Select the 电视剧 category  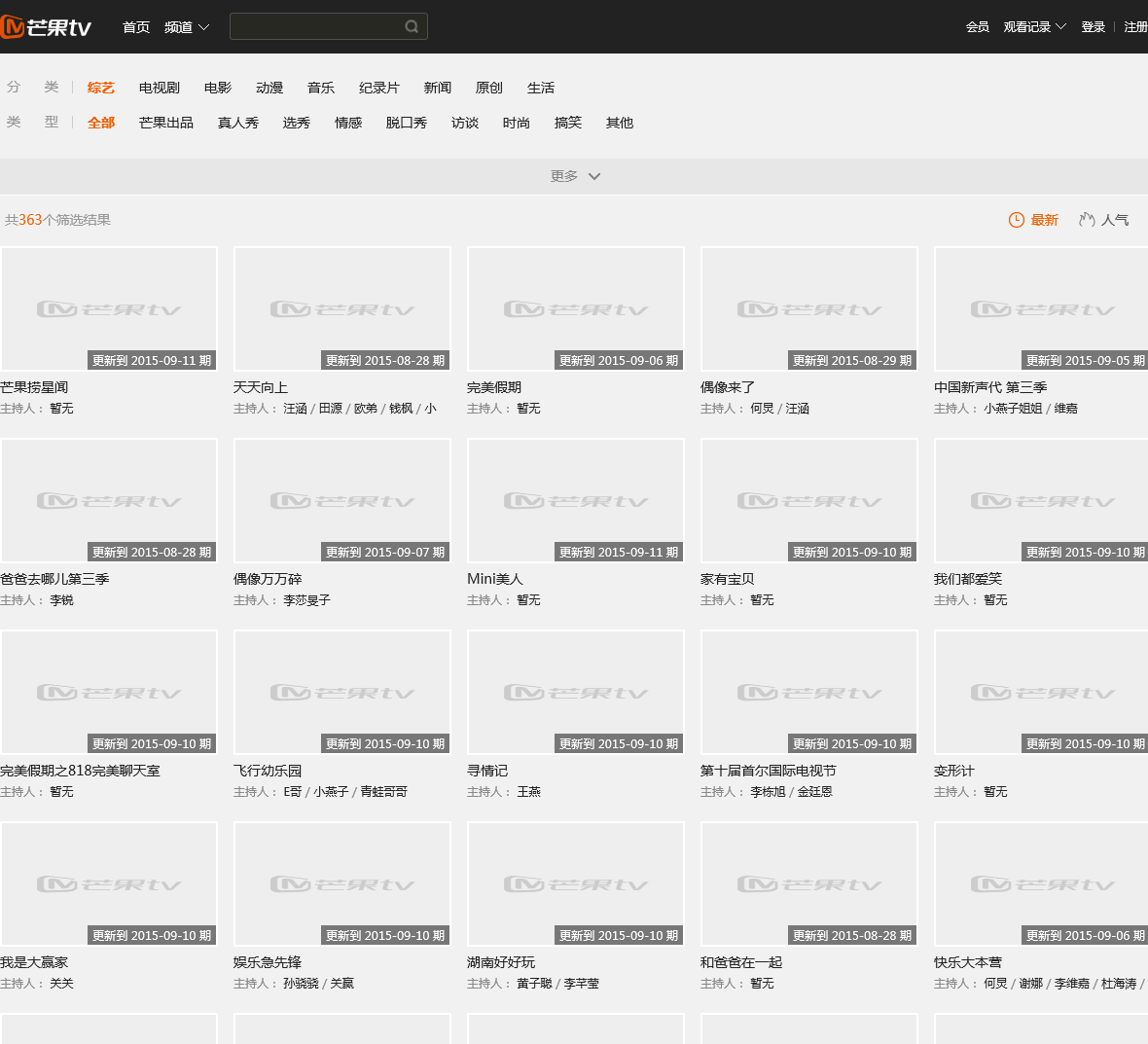(159, 88)
